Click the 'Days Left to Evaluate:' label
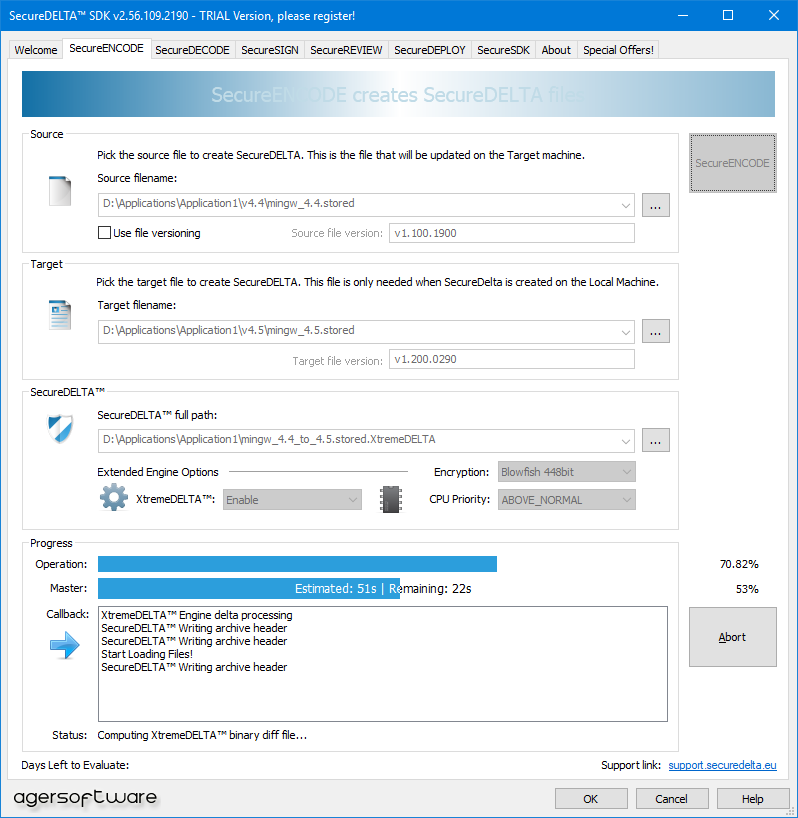Image resolution: width=798 pixels, height=818 pixels. [75, 765]
